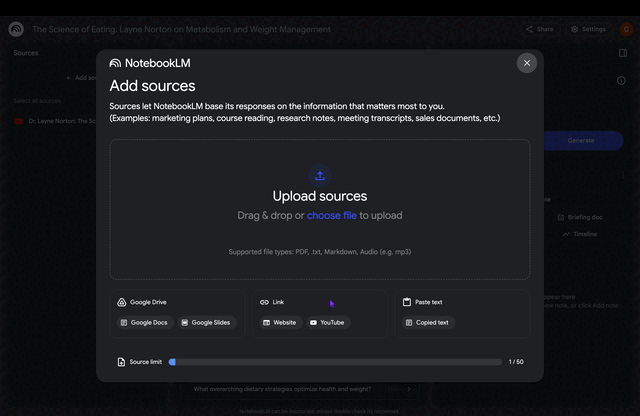Click the upload arrow icon

[320, 176]
